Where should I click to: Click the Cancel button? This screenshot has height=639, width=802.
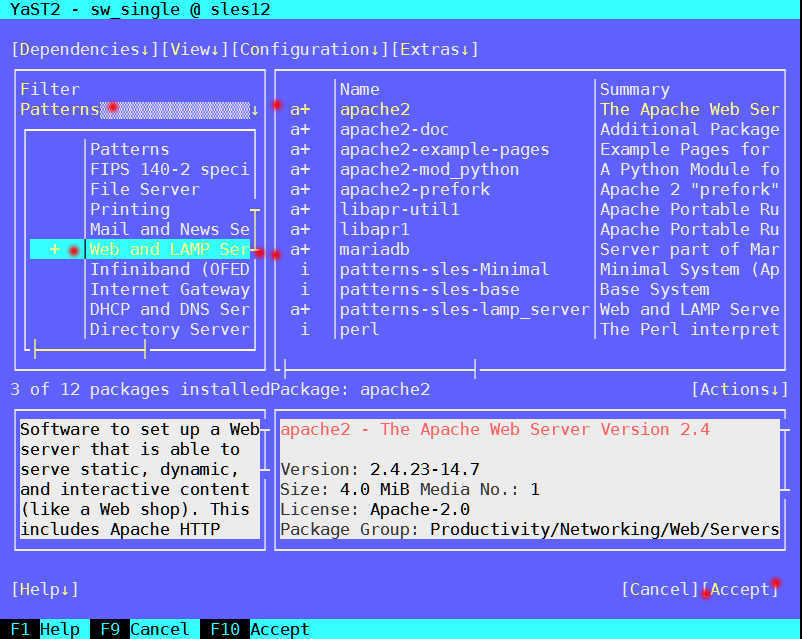[x=660, y=589]
